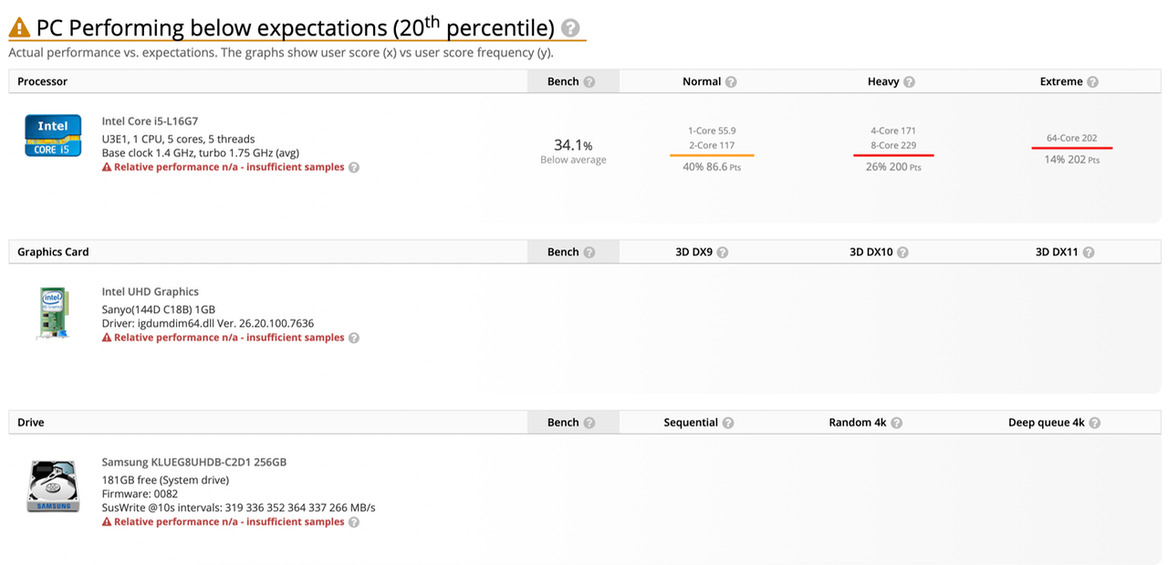The height and width of the screenshot is (565, 1168).
Task: Click the Heavy column header
Action: coord(883,82)
